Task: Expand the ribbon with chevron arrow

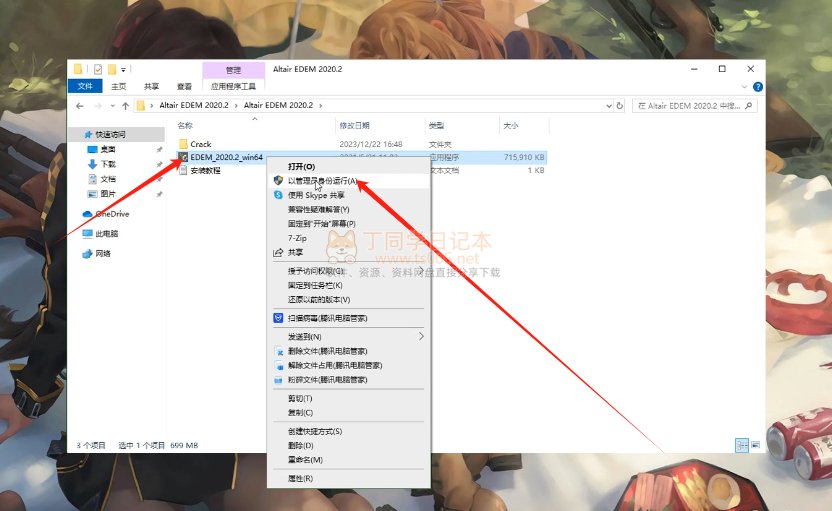Action: coord(744,86)
